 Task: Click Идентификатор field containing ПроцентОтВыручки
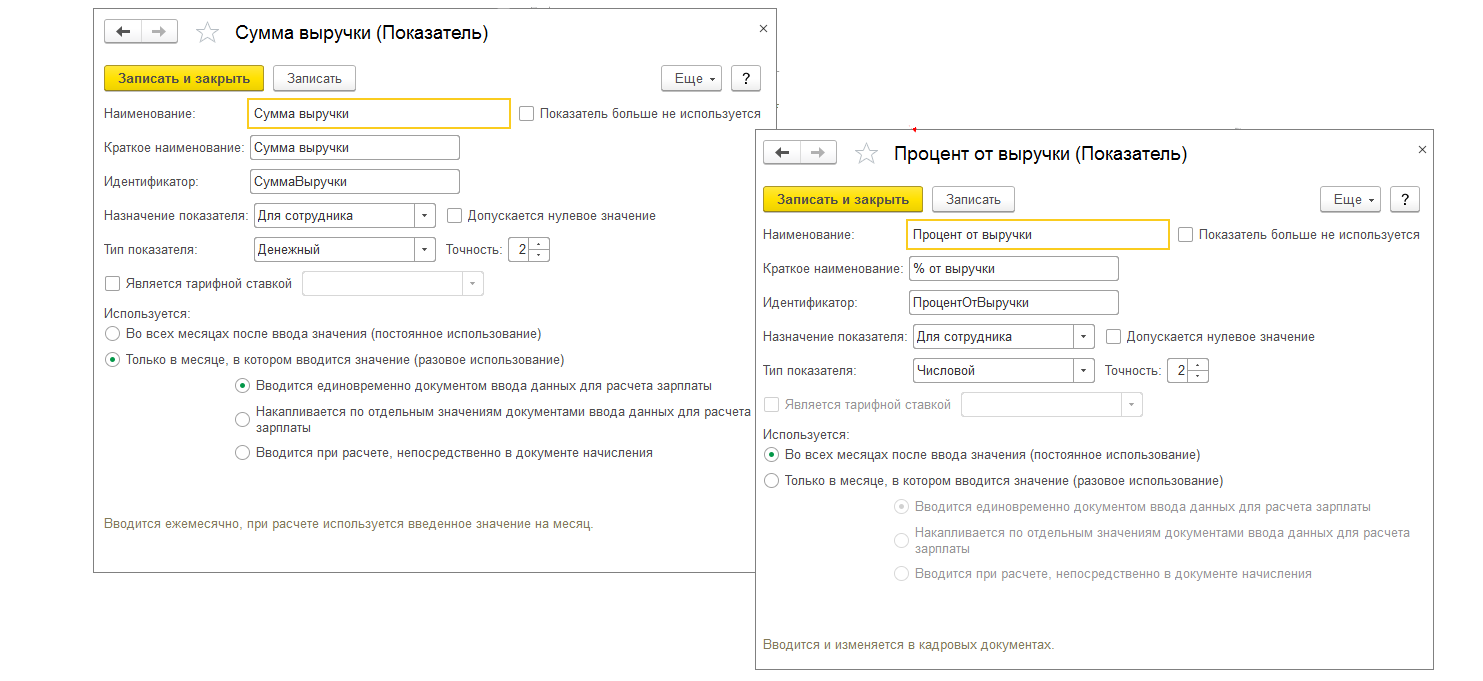pos(1013,303)
